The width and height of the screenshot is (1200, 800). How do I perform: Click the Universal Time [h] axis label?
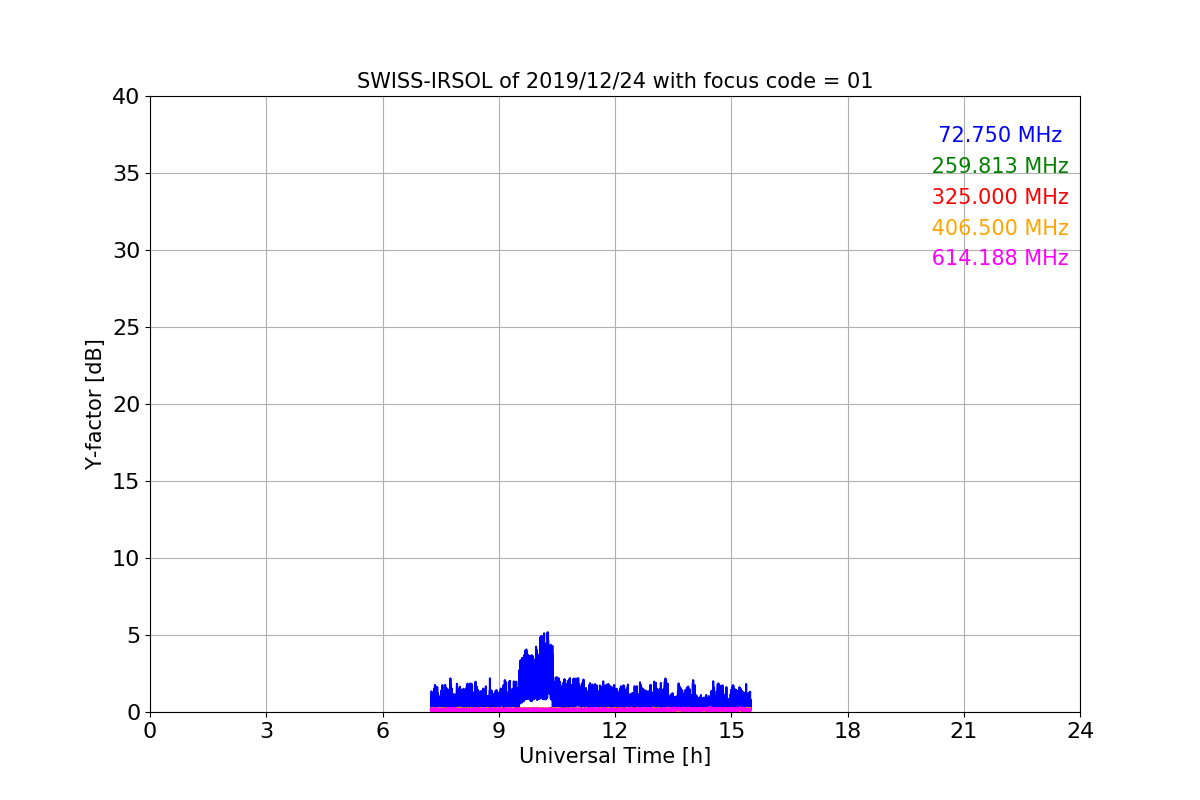click(615, 756)
